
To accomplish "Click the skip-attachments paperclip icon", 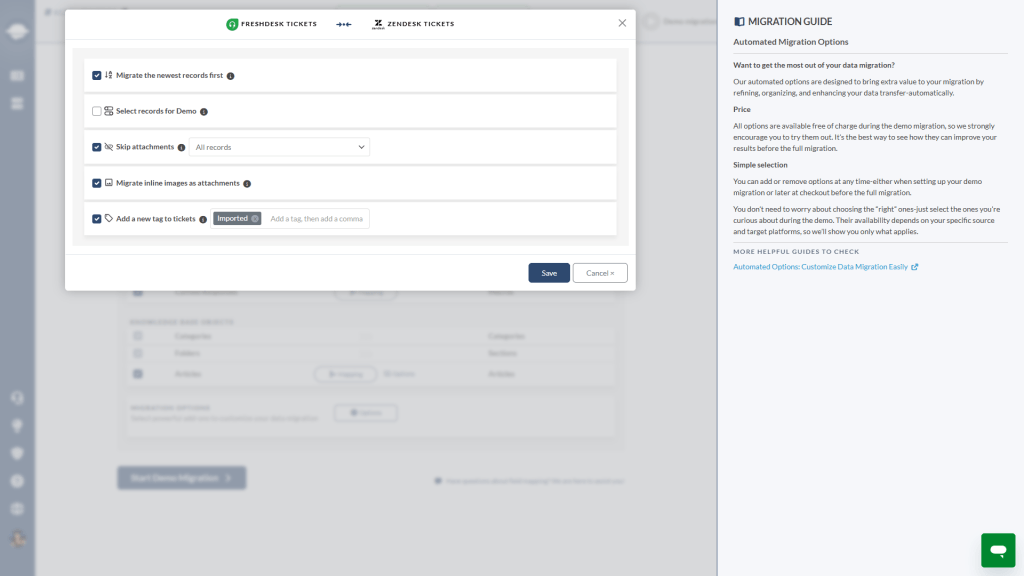I will tap(108, 147).
